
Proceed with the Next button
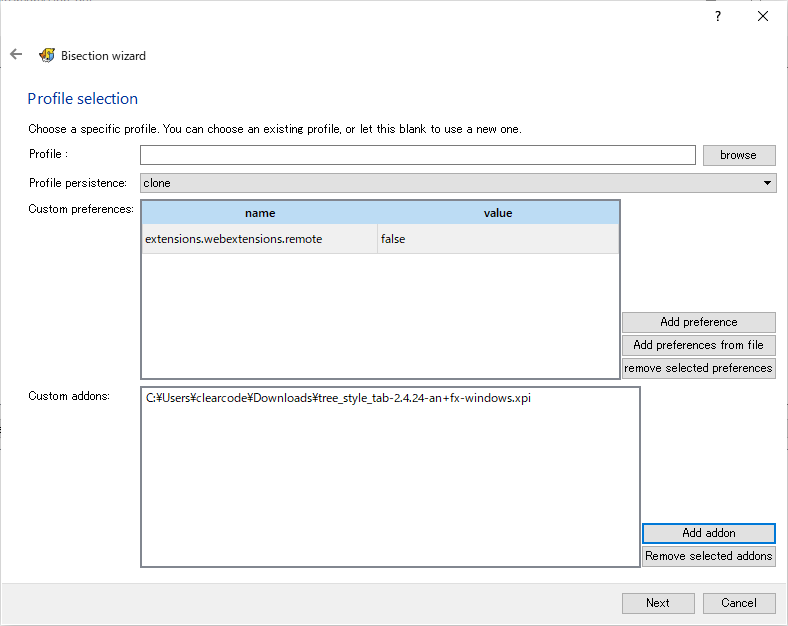pos(658,603)
